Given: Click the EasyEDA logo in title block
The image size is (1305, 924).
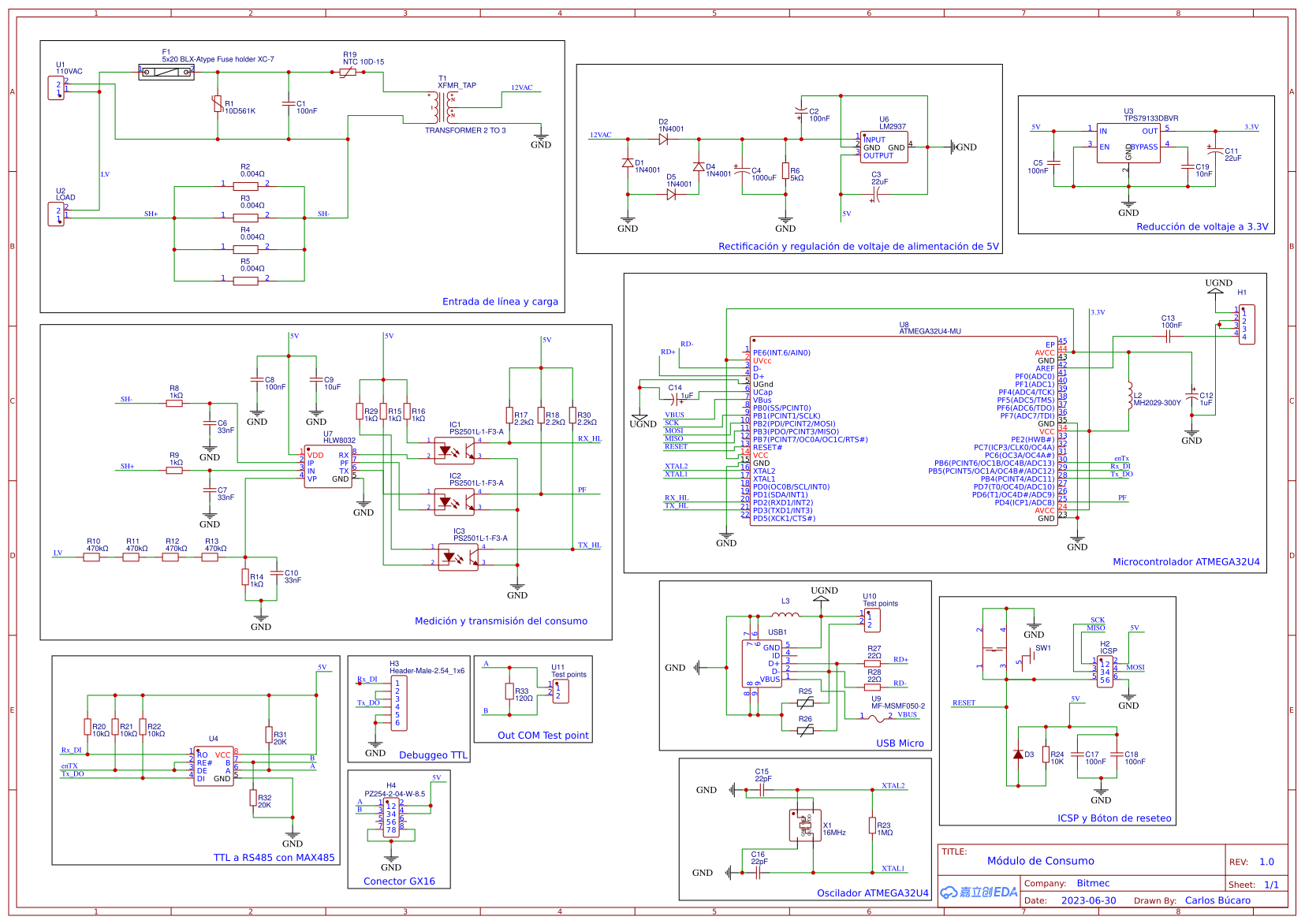Looking at the screenshot, I should [979, 892].
